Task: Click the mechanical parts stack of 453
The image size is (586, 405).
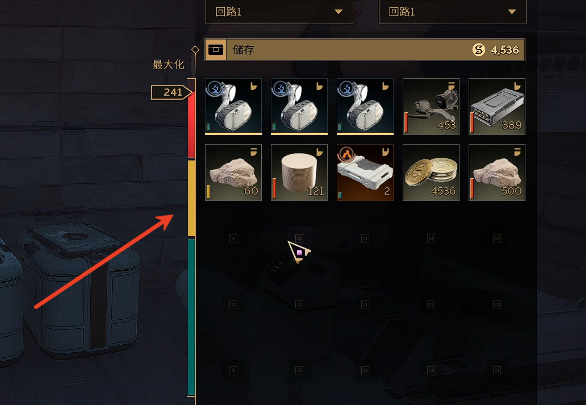Action: pyautogui.click(x=431, y=106)
